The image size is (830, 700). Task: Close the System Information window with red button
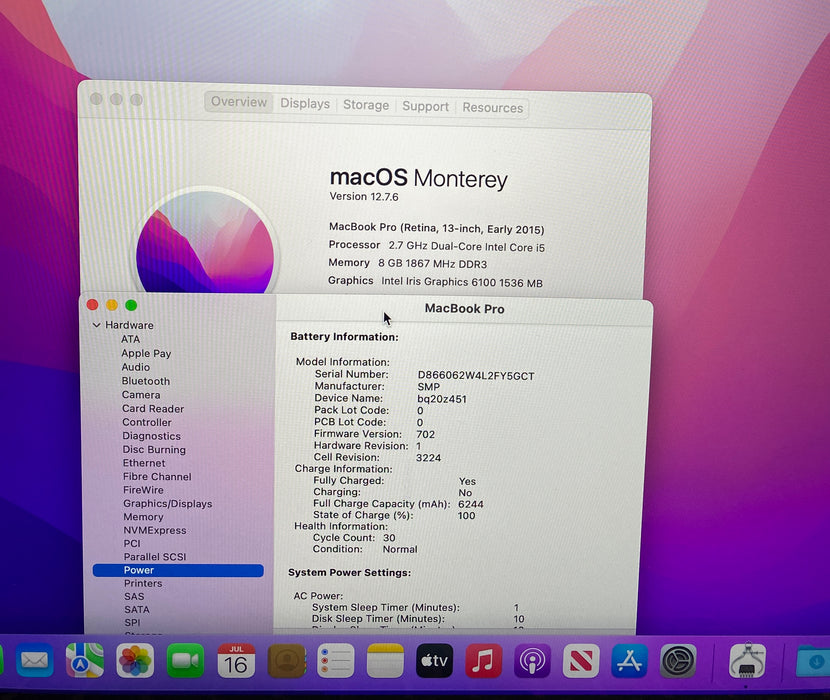pyautogui.click(x=92, y=304)
